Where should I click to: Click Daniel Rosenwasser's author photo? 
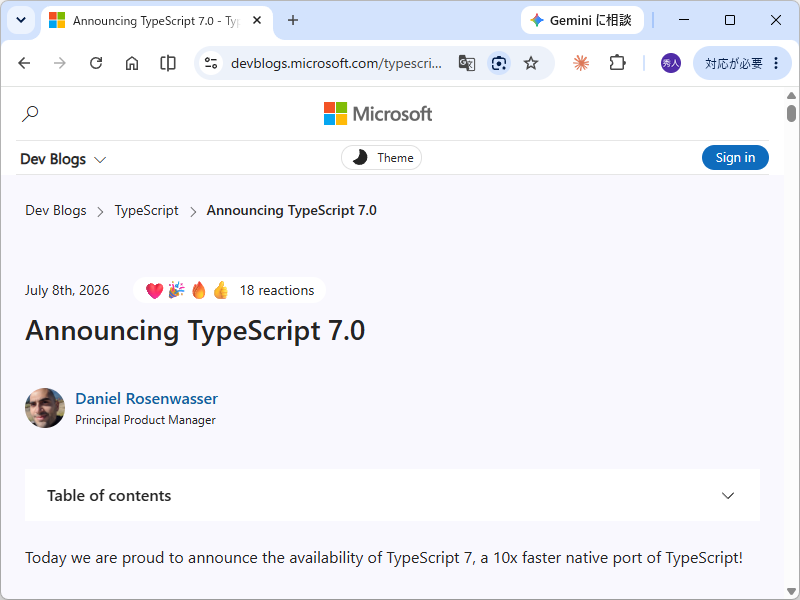45,408
